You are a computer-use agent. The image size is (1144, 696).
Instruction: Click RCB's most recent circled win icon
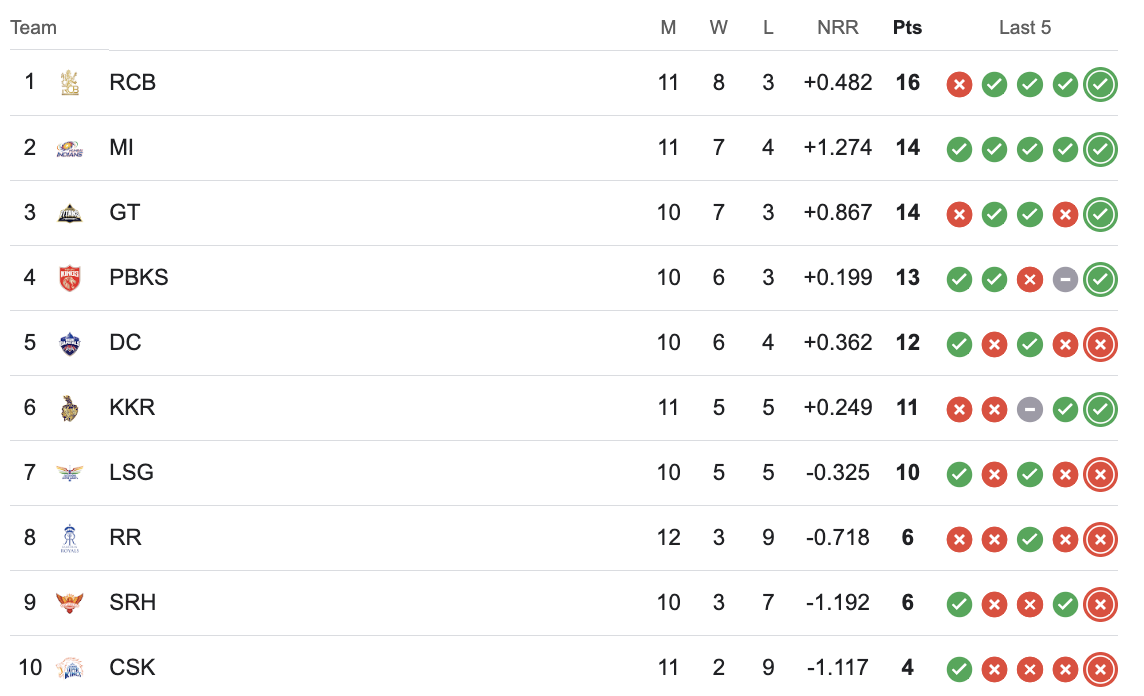(1100, 85)
